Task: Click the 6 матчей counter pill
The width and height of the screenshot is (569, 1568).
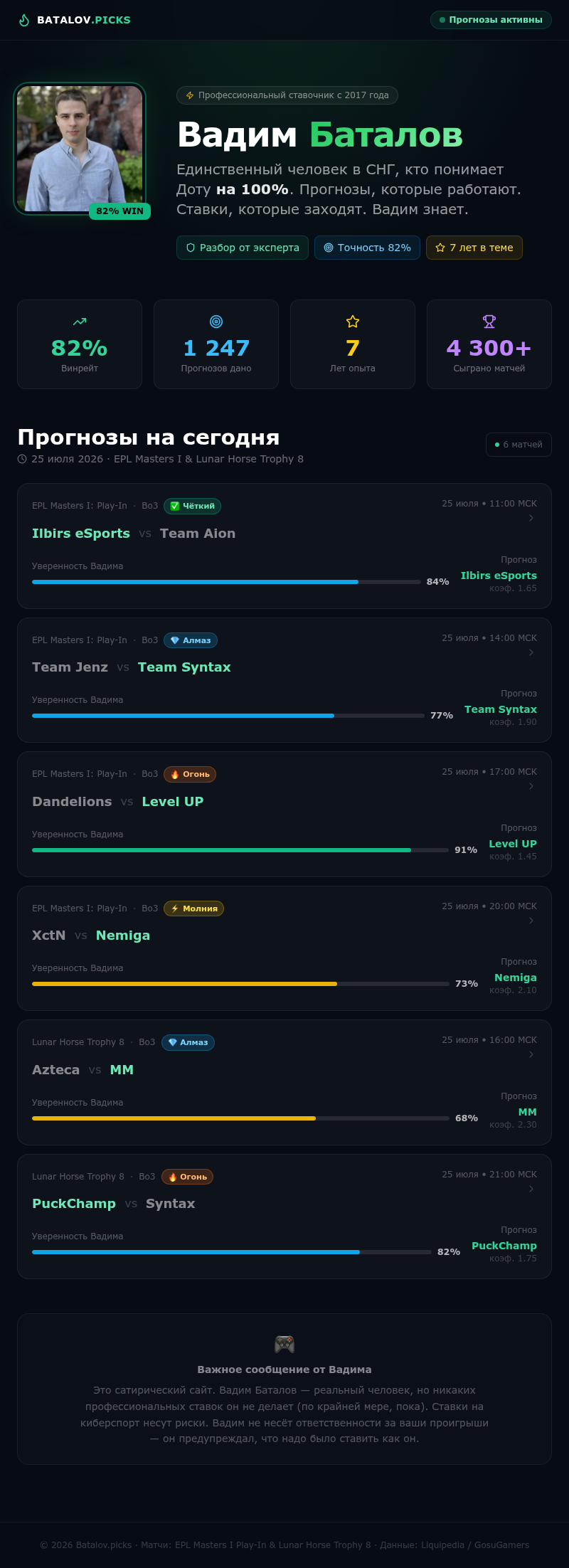Action: (519, 445)
